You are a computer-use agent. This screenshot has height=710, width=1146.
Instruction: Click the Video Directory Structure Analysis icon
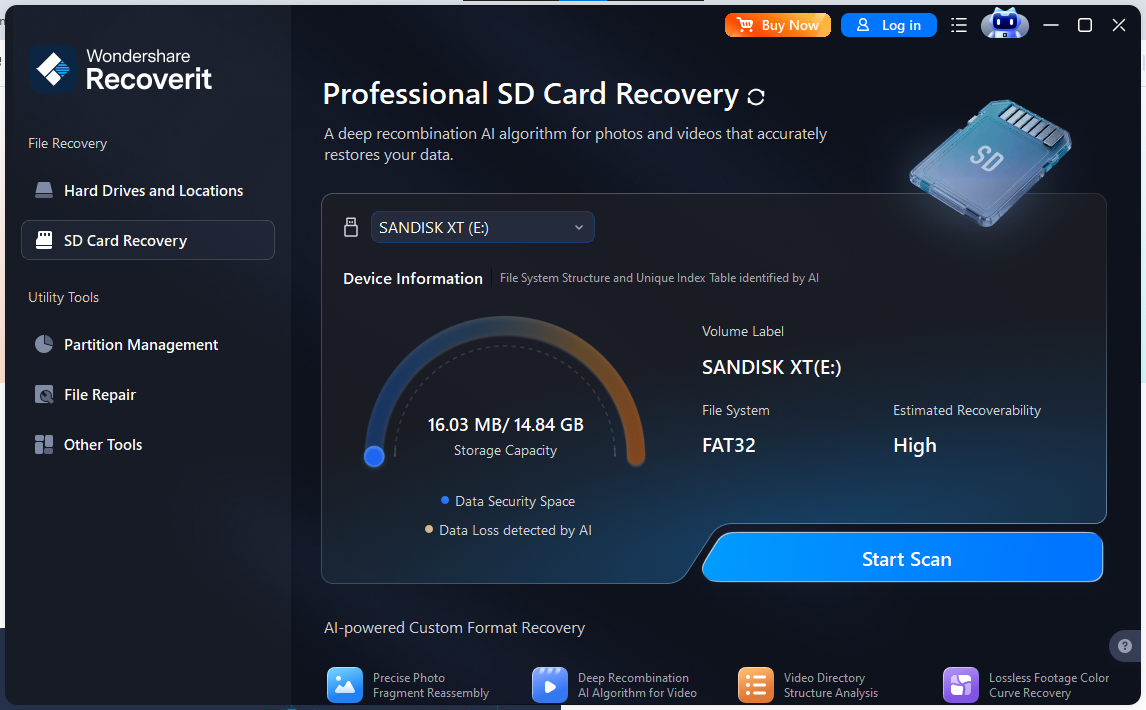coord(756,685)
